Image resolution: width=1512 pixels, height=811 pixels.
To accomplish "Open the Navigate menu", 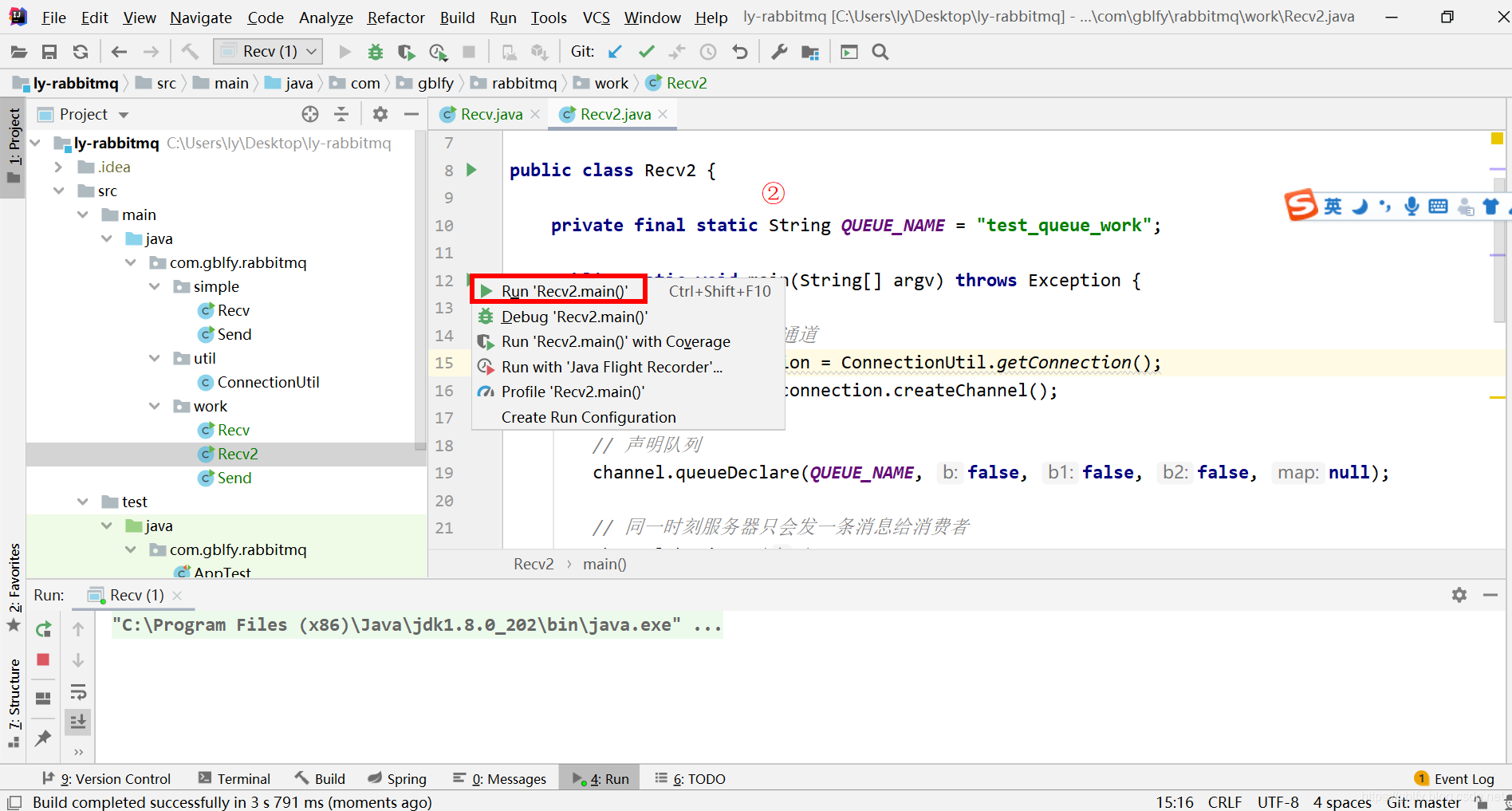I will [201, 18].
